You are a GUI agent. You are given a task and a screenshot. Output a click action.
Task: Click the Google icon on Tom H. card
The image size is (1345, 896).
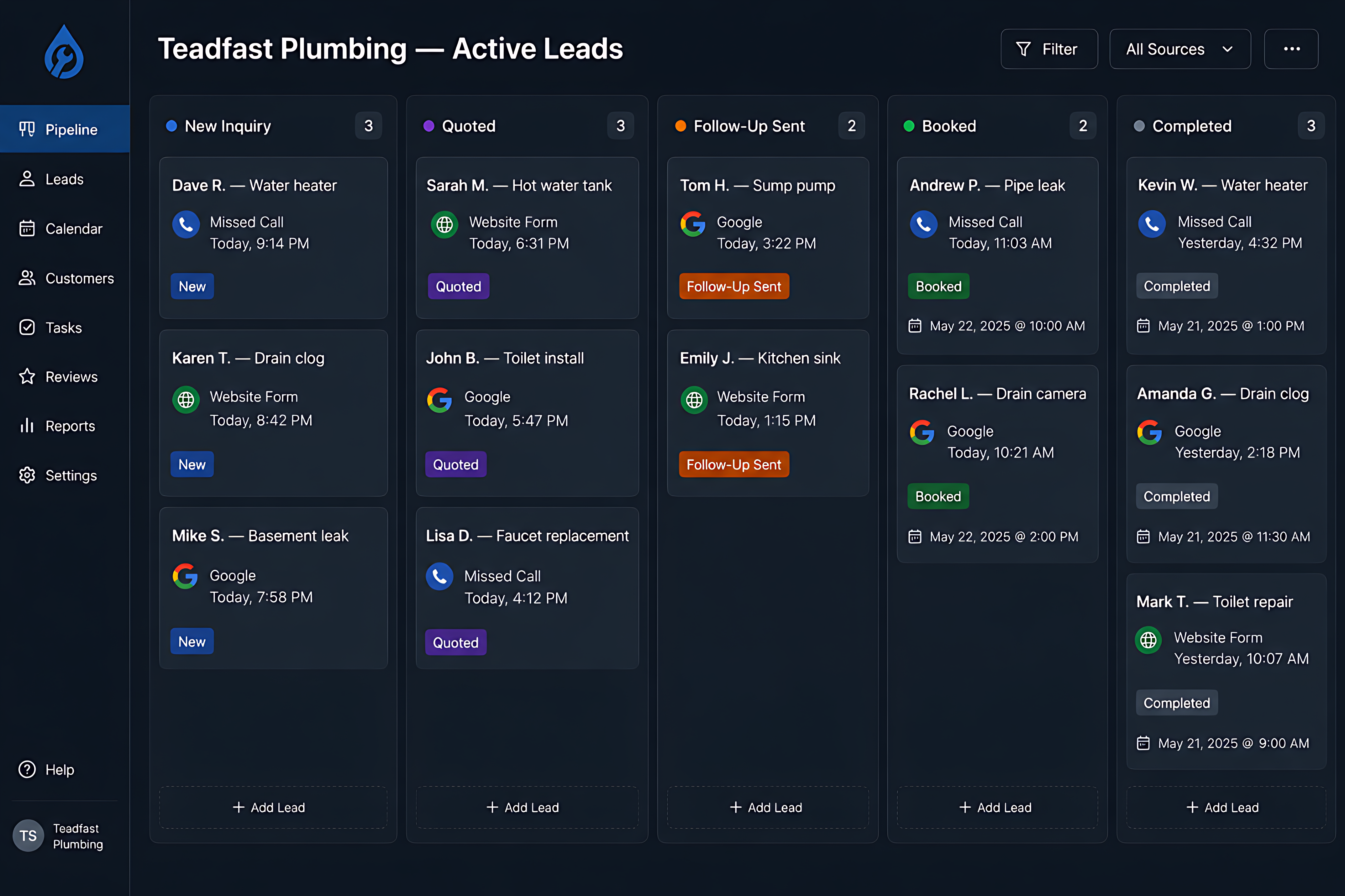(693, 224)
